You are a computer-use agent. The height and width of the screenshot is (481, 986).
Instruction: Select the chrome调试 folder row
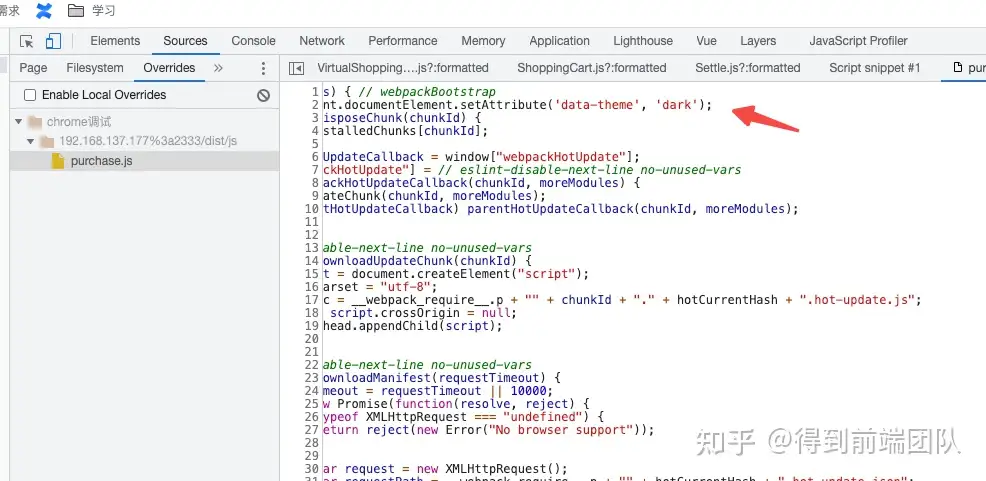click(144, 121)
